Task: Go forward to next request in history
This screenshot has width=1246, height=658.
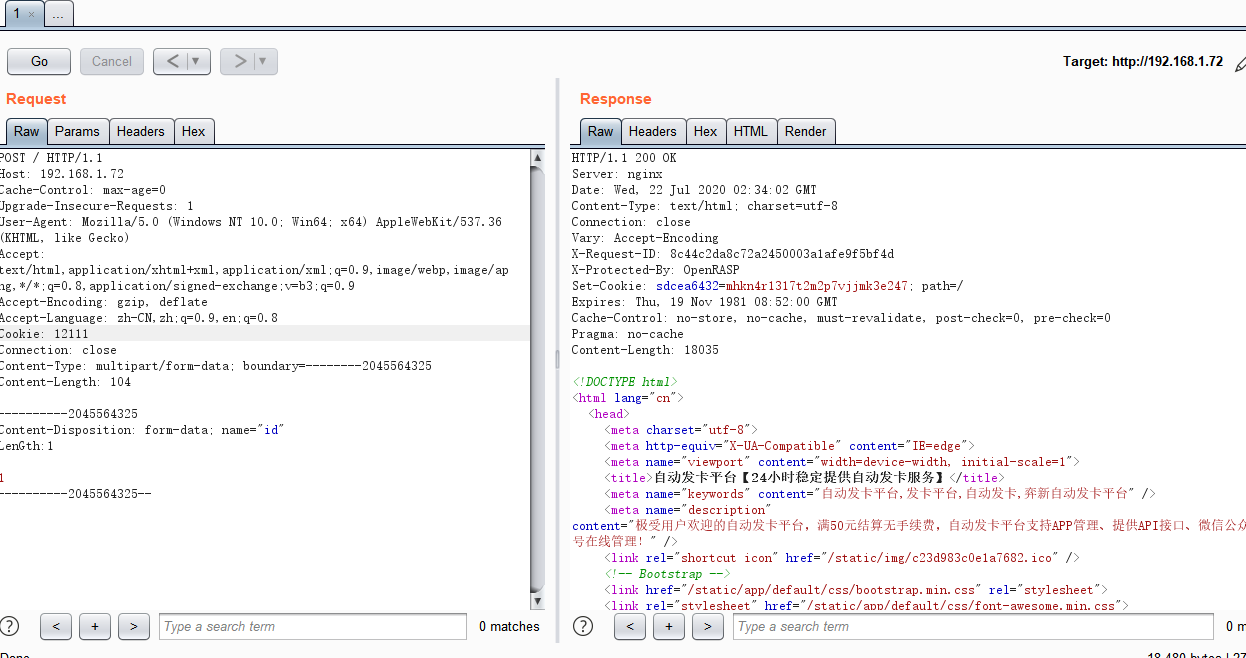Action: pos(238,61)
